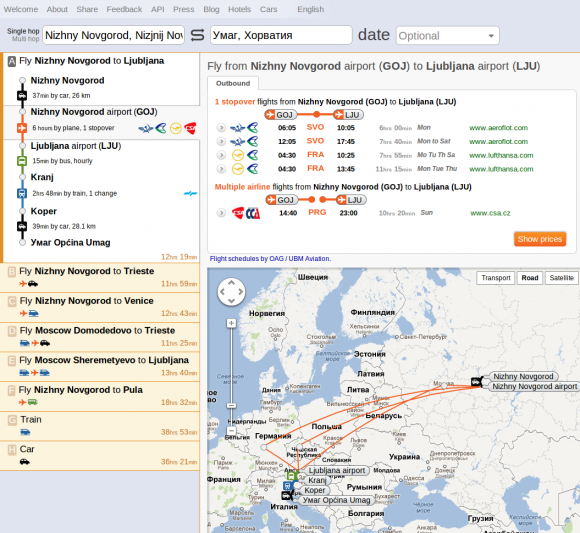Click car icon under Nizhny Novgorod leg
Viewport: 580px width, 533px height.
[22, 95]
